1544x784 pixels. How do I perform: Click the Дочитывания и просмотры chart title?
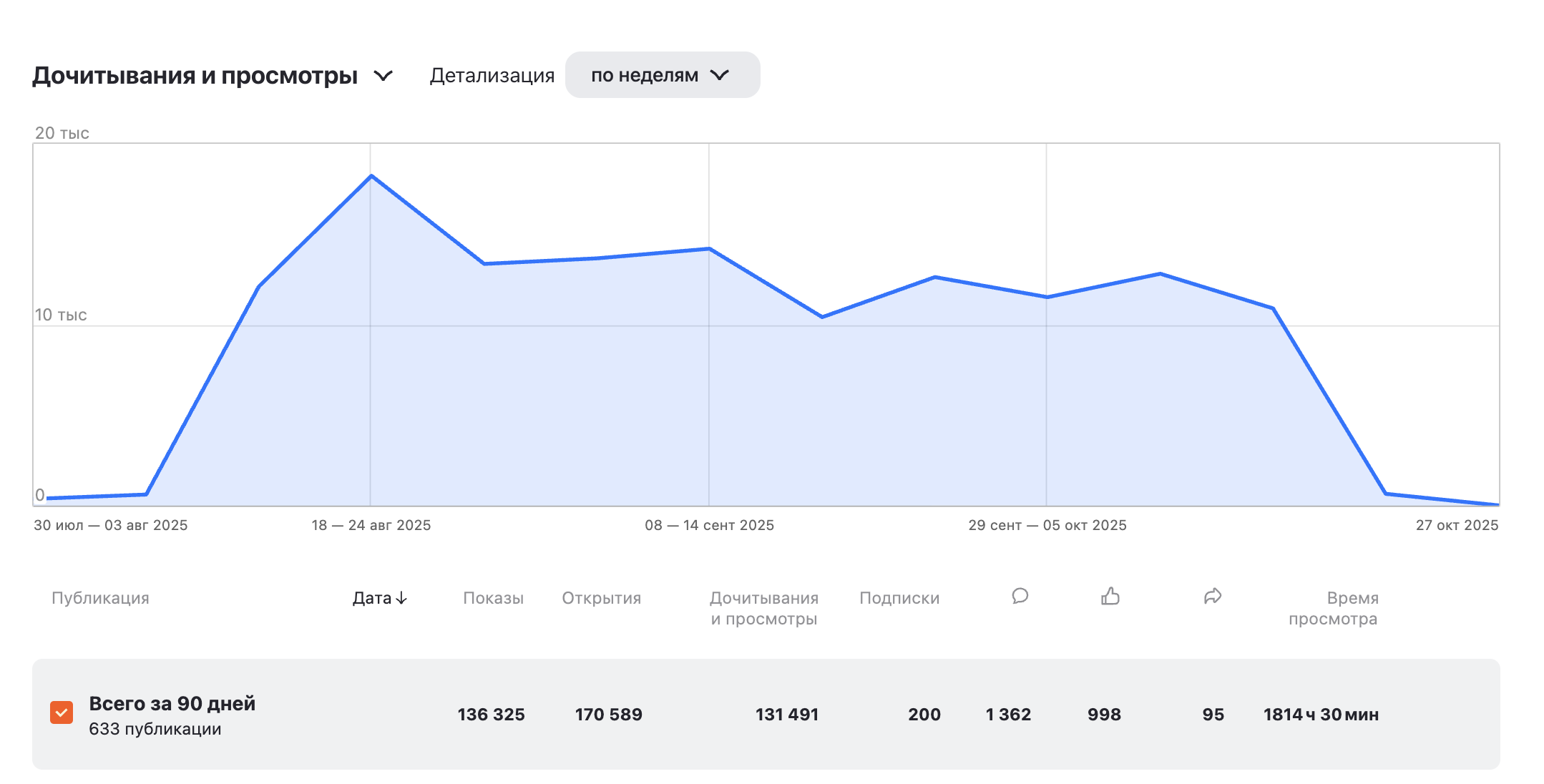click(195, 76)
